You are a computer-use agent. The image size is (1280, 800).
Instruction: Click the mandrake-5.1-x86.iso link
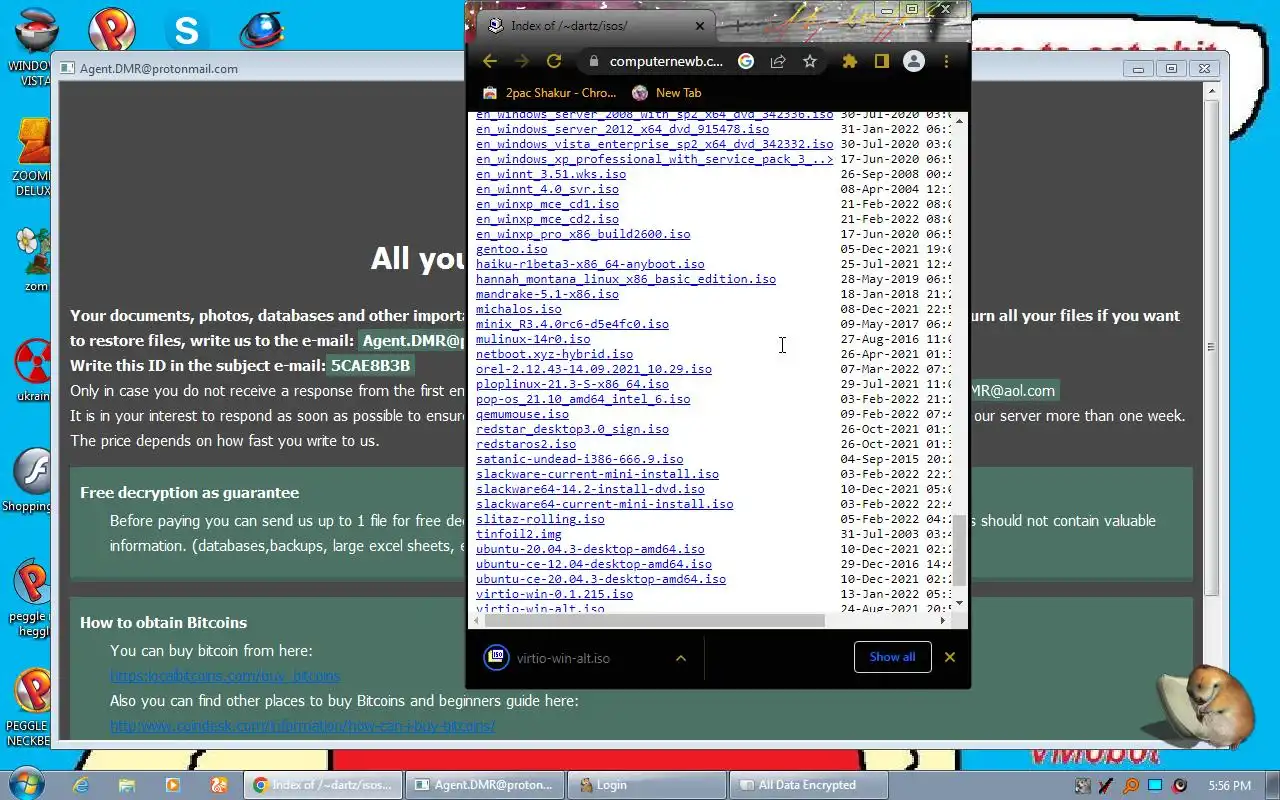(547, 294)
